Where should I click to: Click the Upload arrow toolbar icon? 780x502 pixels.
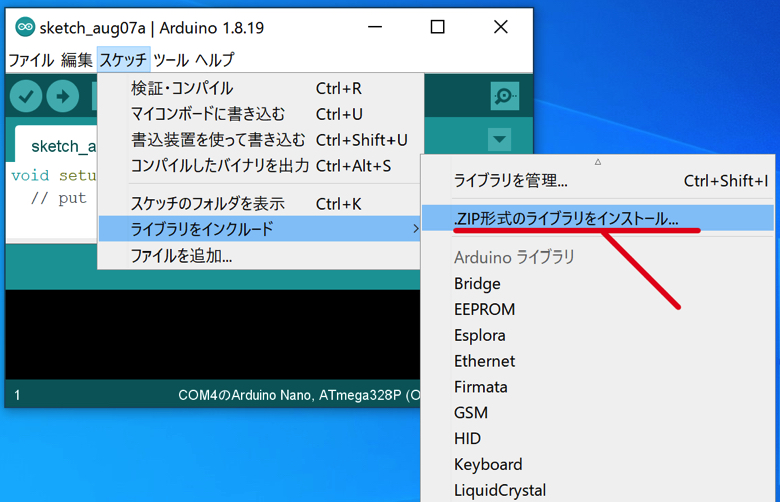click(x=63, y=96)
